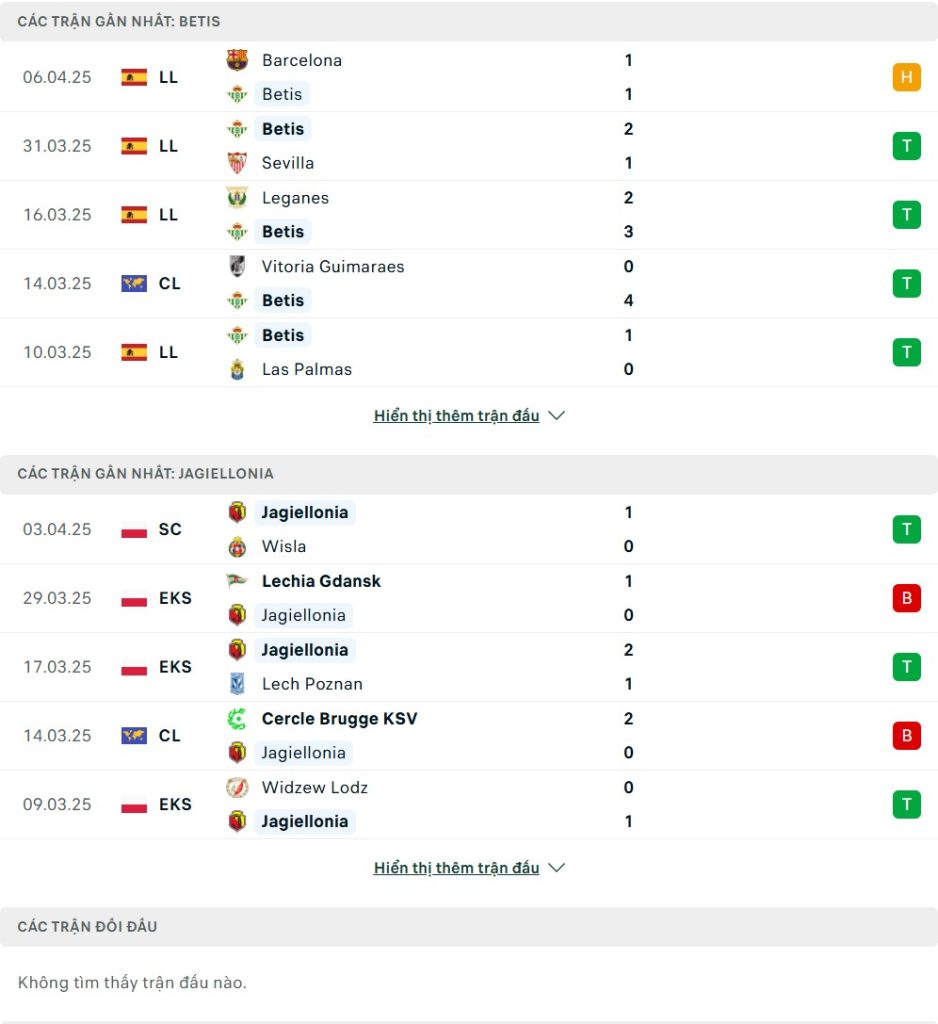Click the Barcelona club crest icon

(237, 60)
